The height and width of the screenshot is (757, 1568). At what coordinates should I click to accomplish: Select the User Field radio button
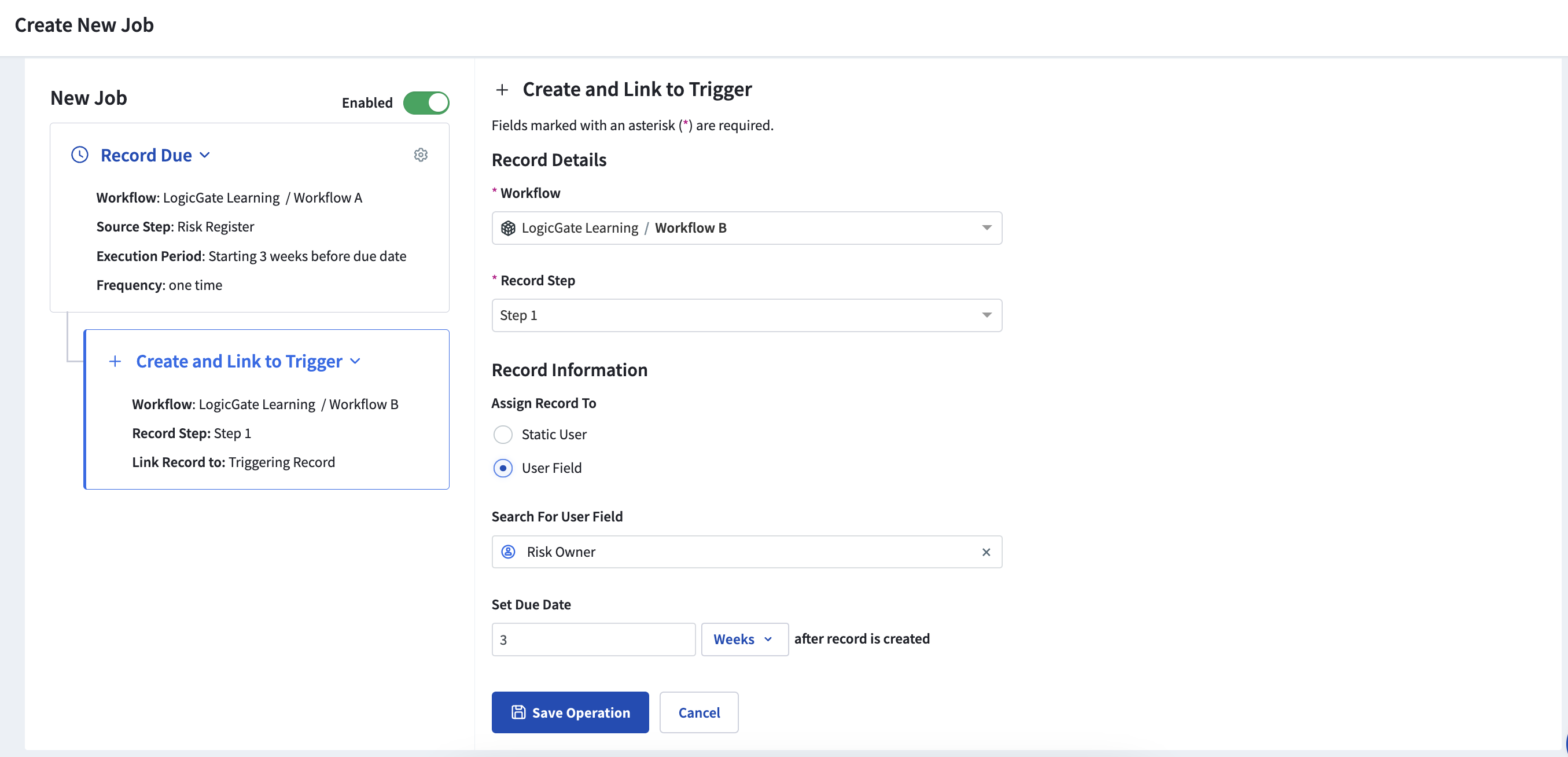click(503, 468)
